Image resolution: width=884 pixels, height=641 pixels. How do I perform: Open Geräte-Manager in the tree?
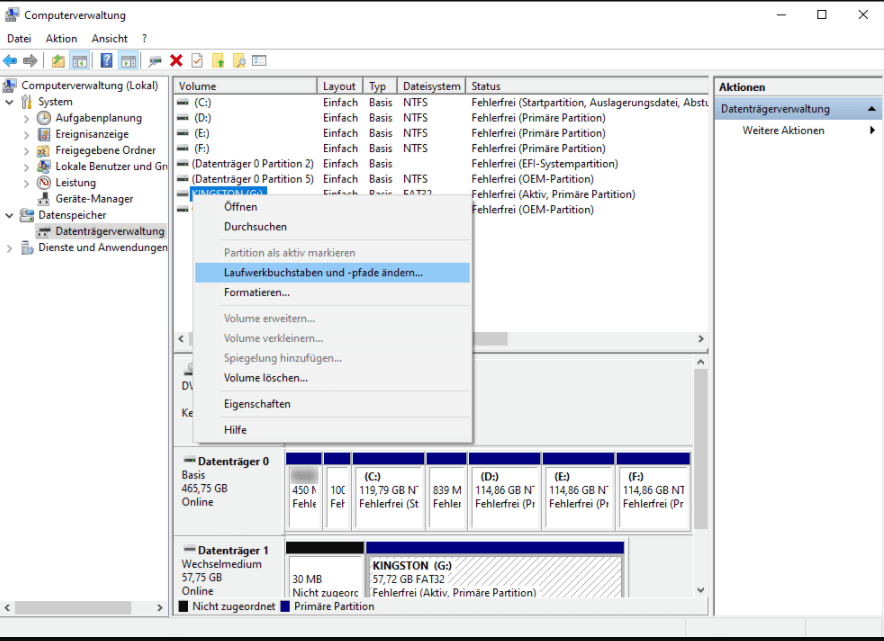pyautogui.click(x=94, y=198)
